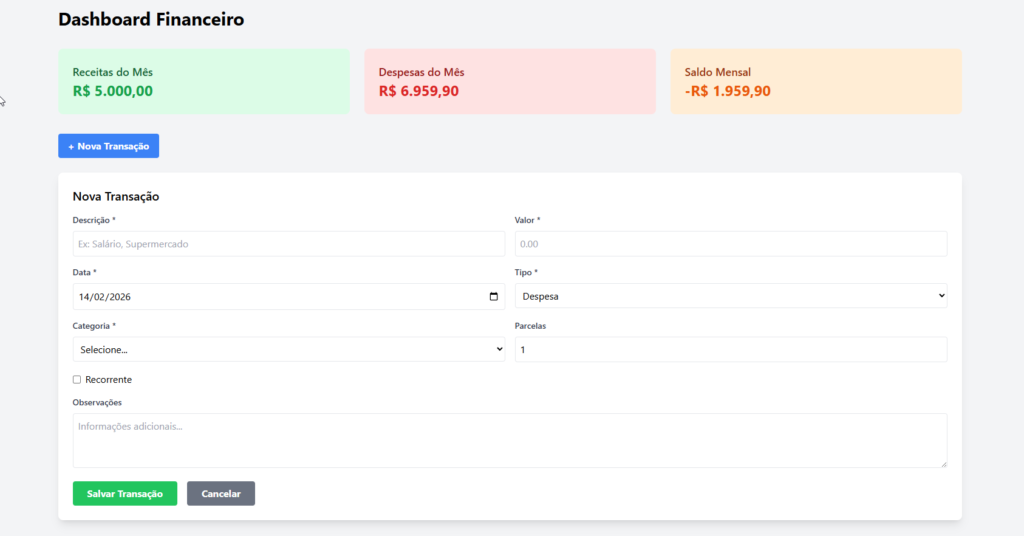The width and height of the screenshot is (1024, 536).
Task: Click into the Valor amount field
Action: 730,244
